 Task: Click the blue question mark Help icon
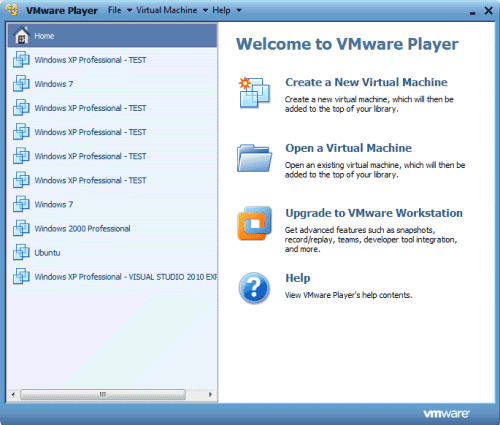(254, 288)
